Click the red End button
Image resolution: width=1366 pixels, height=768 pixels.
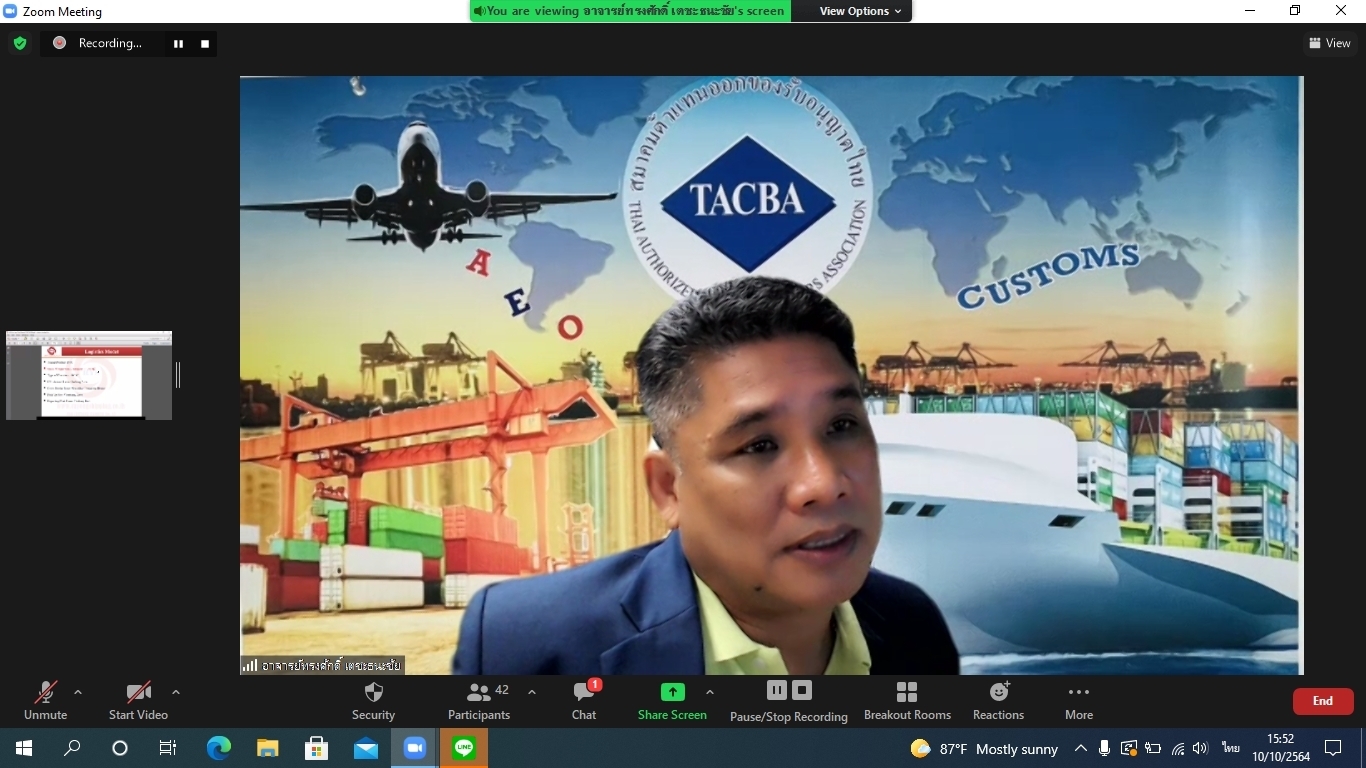click(x=1323, y=701)
